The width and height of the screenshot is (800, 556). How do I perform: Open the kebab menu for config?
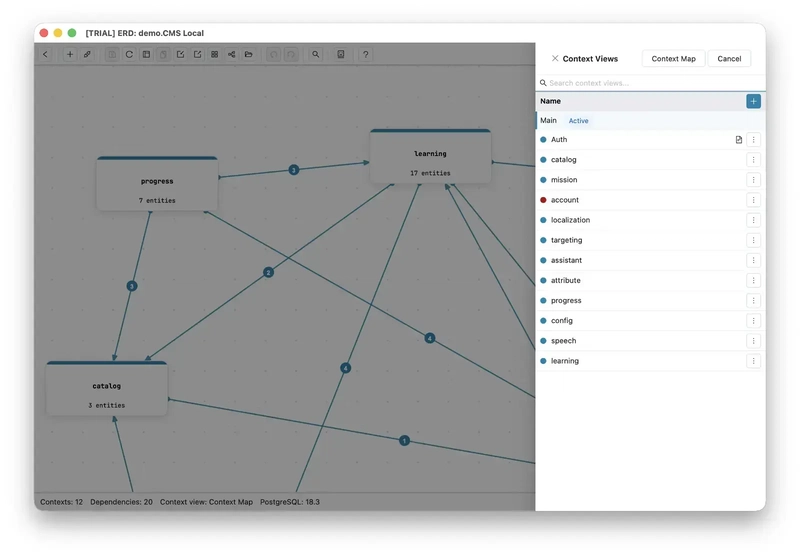coord(753,320)
